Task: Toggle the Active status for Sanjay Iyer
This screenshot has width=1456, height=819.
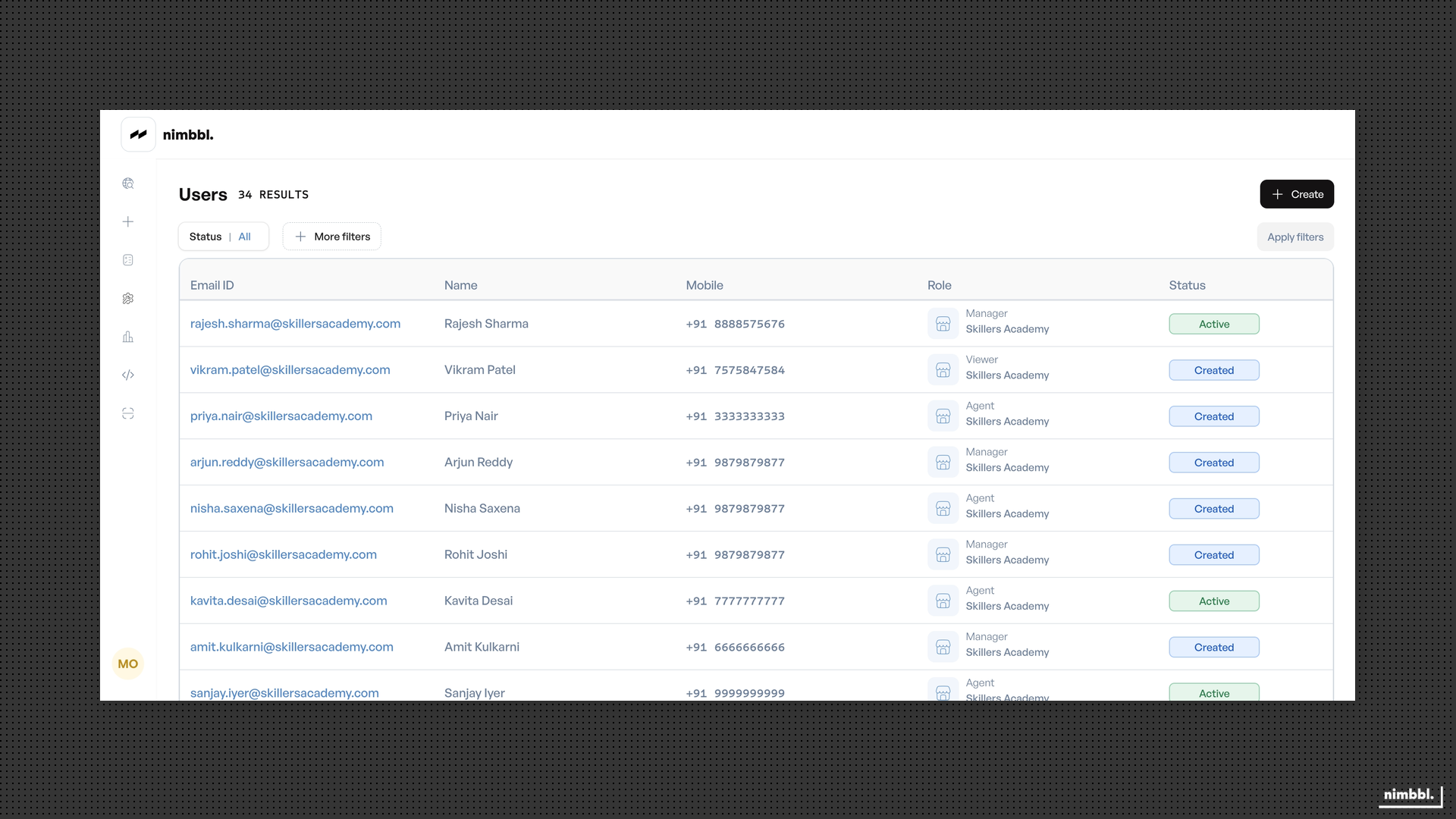Action: tap(1214, 692)
